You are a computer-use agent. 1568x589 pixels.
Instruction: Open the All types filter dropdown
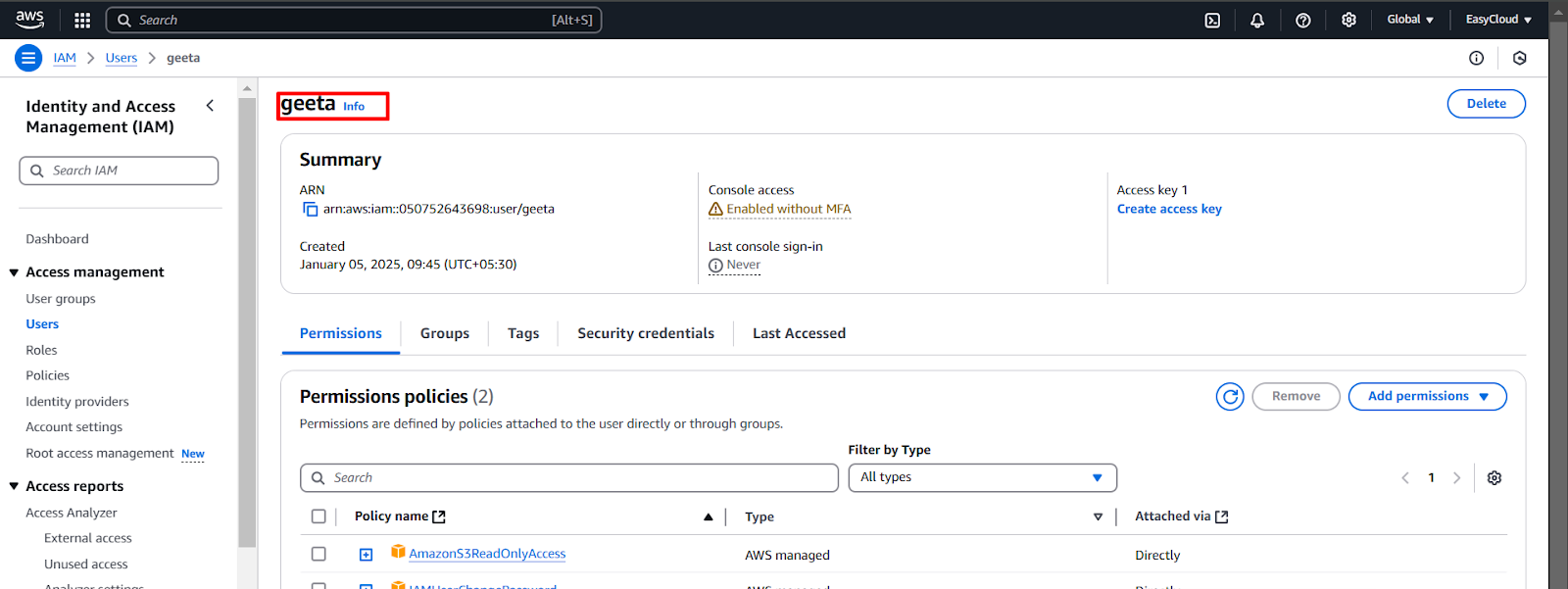(x=982, y=477)
